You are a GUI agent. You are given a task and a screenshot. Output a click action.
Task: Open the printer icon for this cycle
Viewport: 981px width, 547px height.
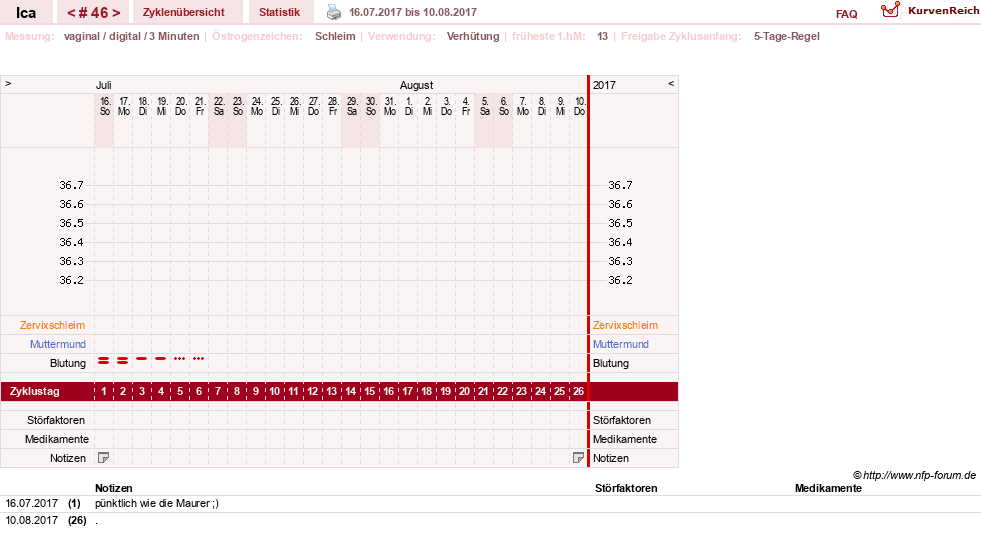tap(334, 12)
